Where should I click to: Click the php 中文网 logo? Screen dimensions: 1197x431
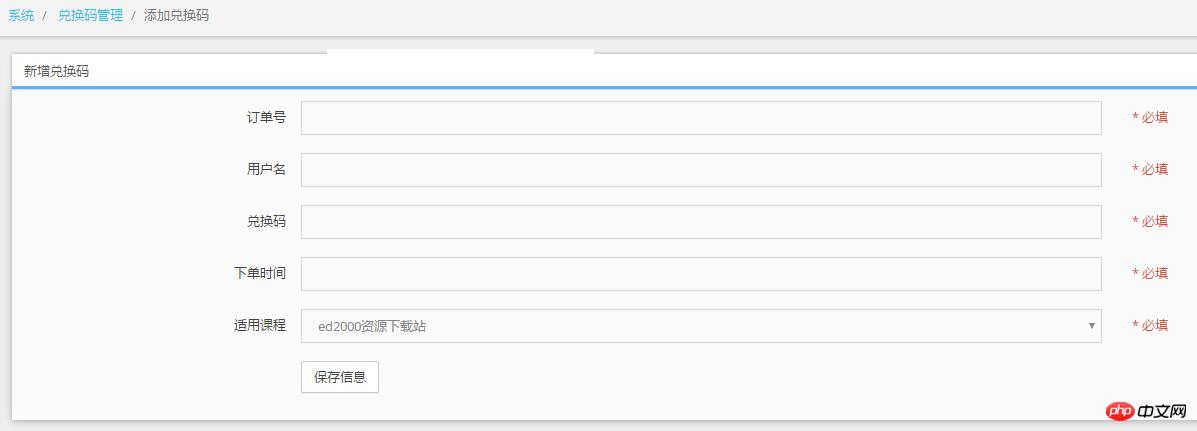[x=1138, y=411]
